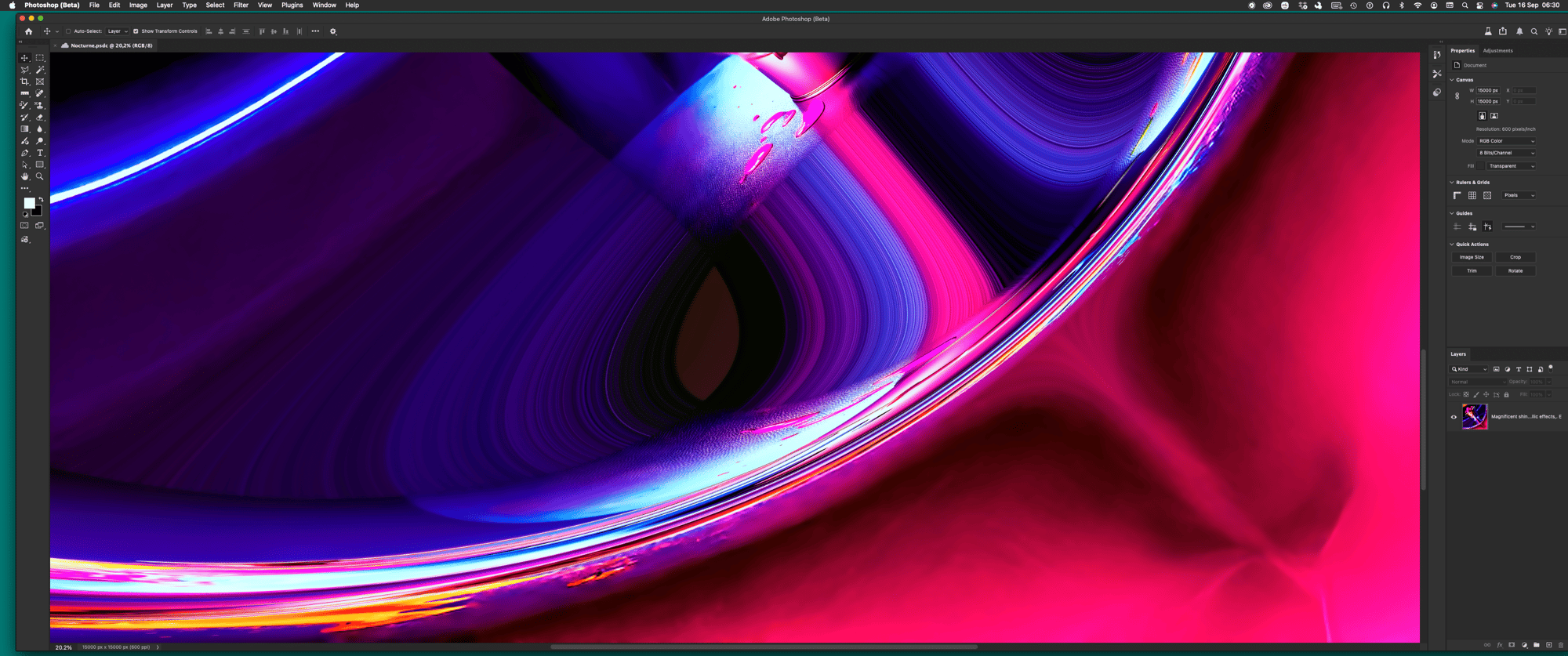Choose the Pen tool

(24, 153)
